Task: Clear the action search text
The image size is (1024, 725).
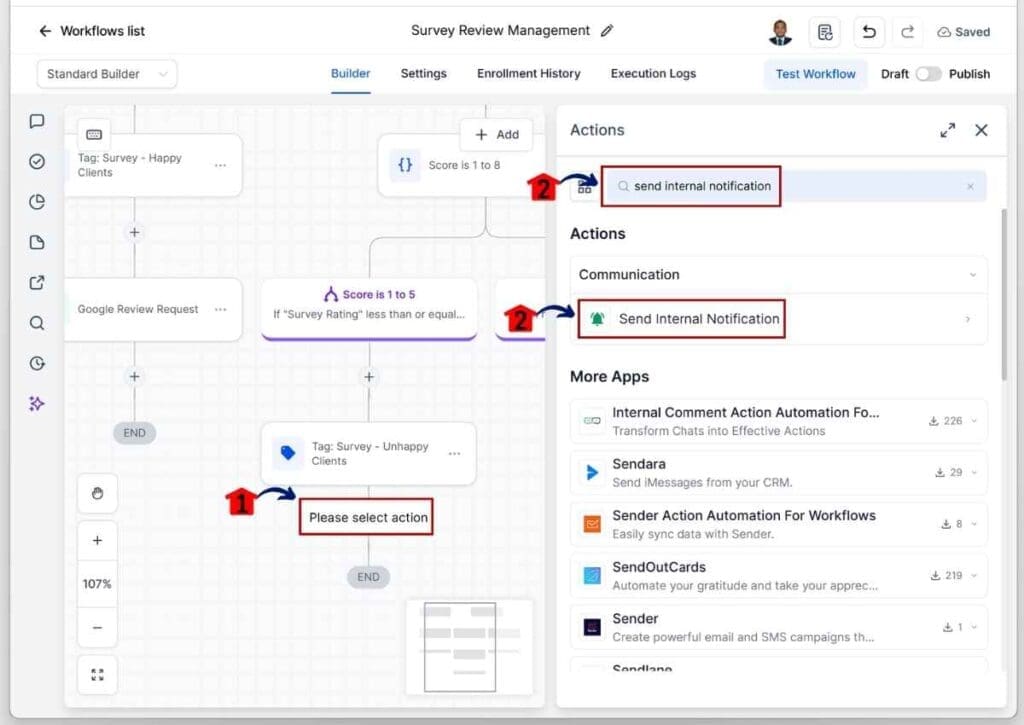Action: (x=970, y=187)
